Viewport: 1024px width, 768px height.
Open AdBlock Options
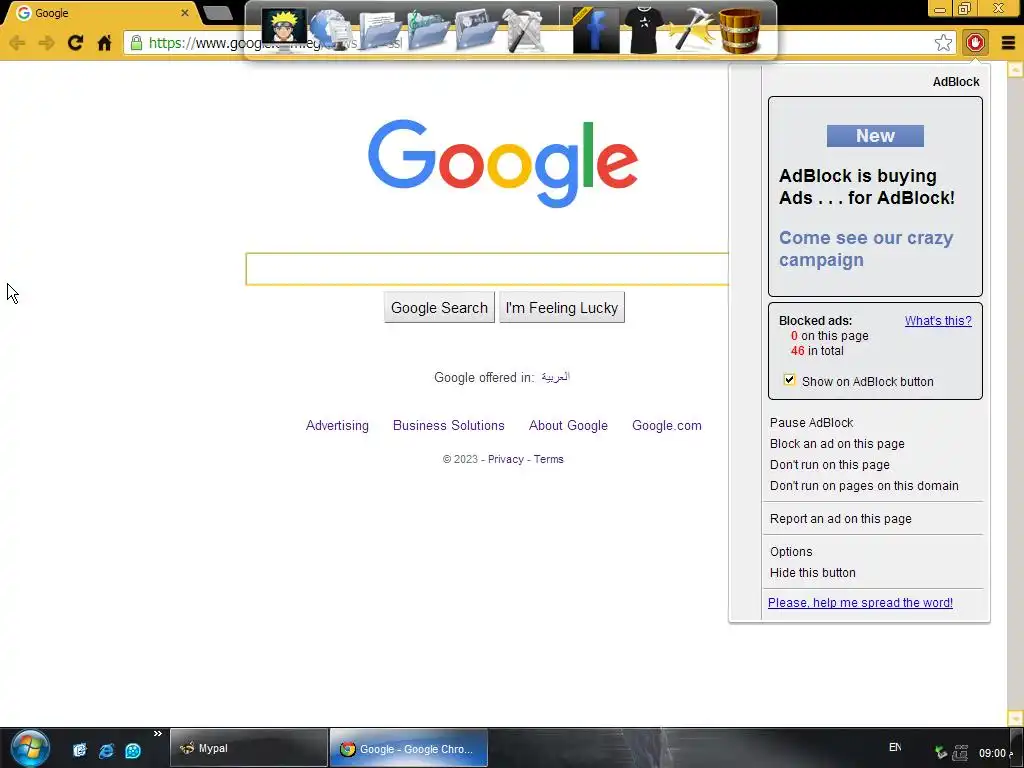[791, 552]
